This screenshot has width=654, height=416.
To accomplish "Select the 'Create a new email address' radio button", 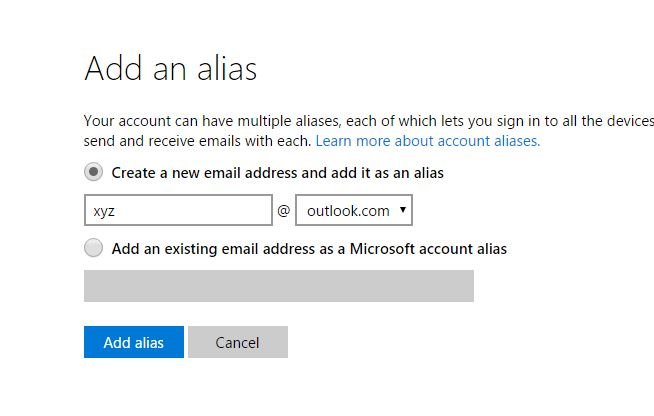I will click(x=94, y=172).
